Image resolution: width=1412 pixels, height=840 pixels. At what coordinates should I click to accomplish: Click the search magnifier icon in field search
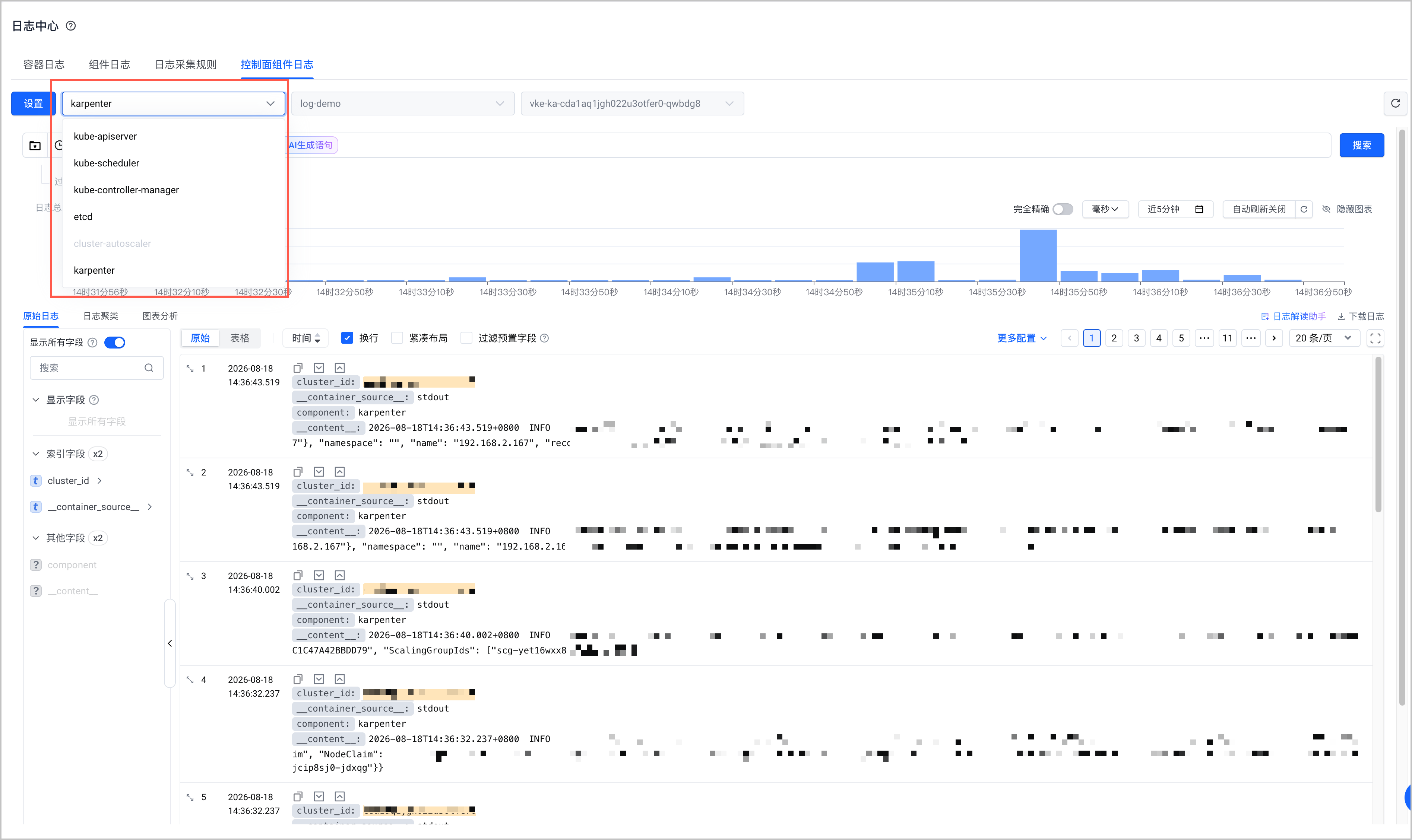point(149,368)
